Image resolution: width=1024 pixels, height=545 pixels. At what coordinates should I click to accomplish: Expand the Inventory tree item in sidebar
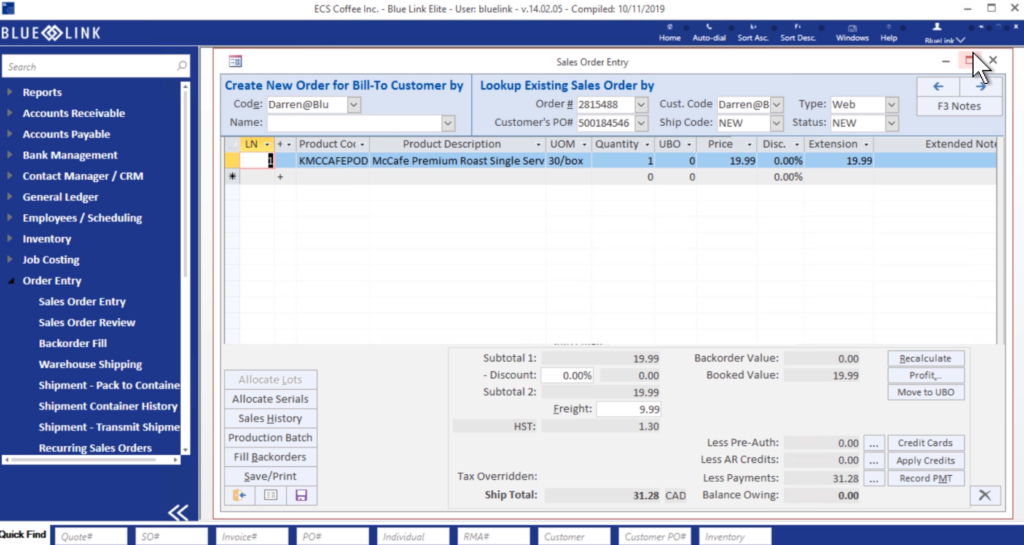pyautogui.click(x=47, y=239)
